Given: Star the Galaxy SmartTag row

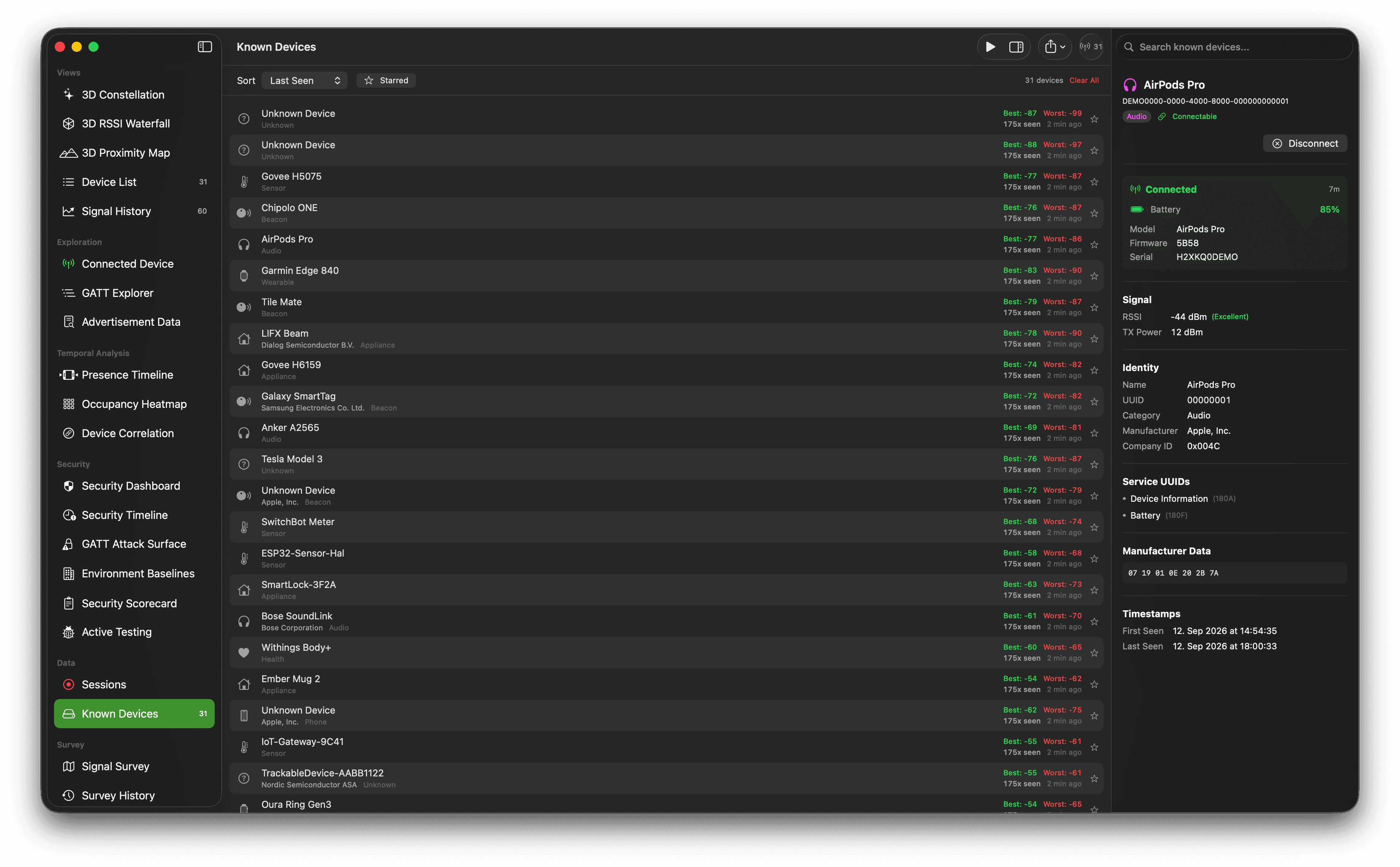Looking at the screenshot, I should click(1094, 402).
